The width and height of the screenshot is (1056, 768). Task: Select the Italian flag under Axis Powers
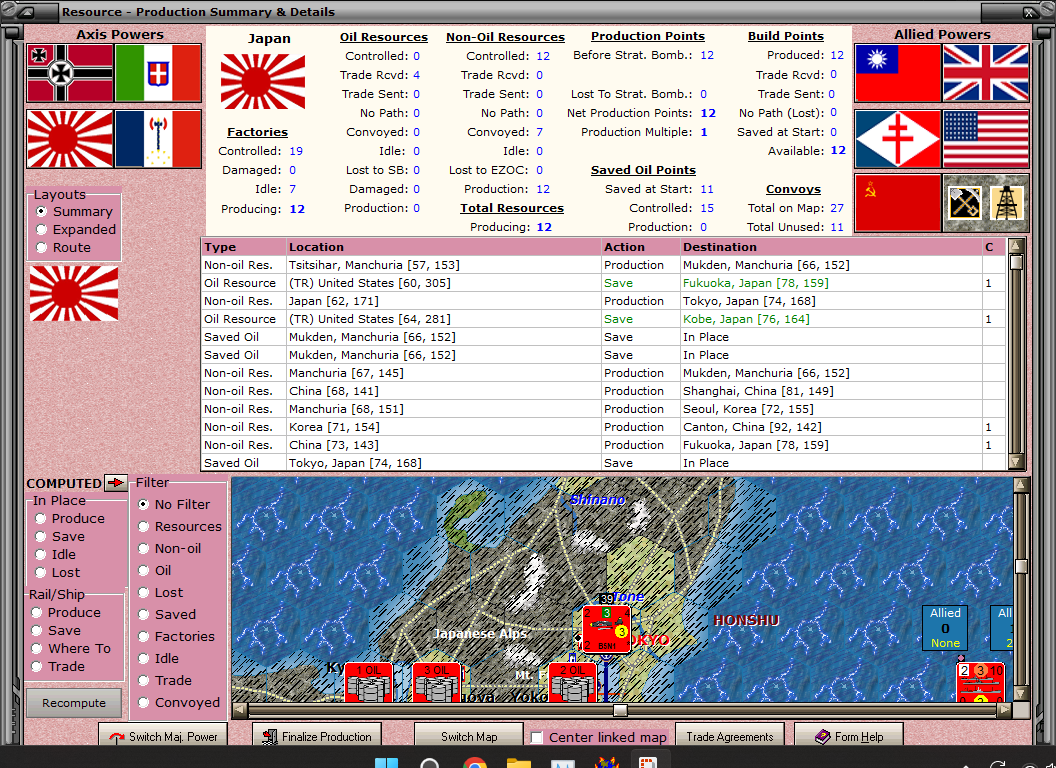click(x=158, y=73)
